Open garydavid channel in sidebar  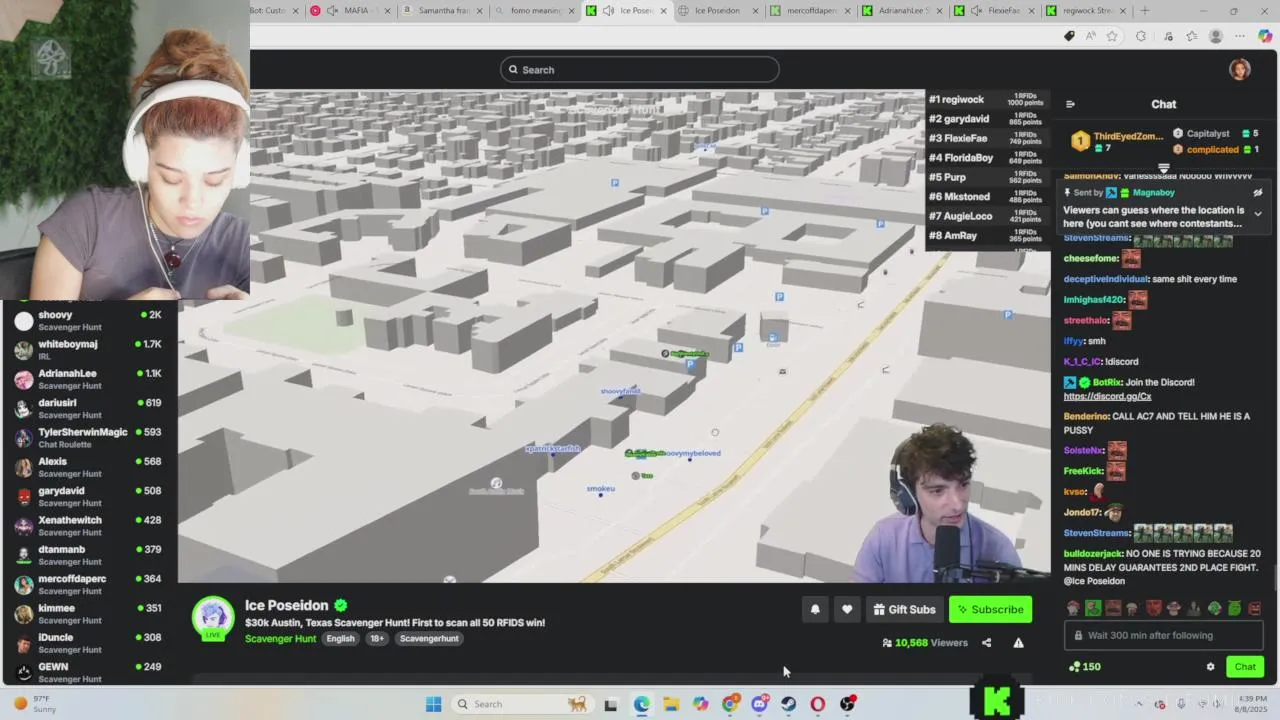point(89,496)
